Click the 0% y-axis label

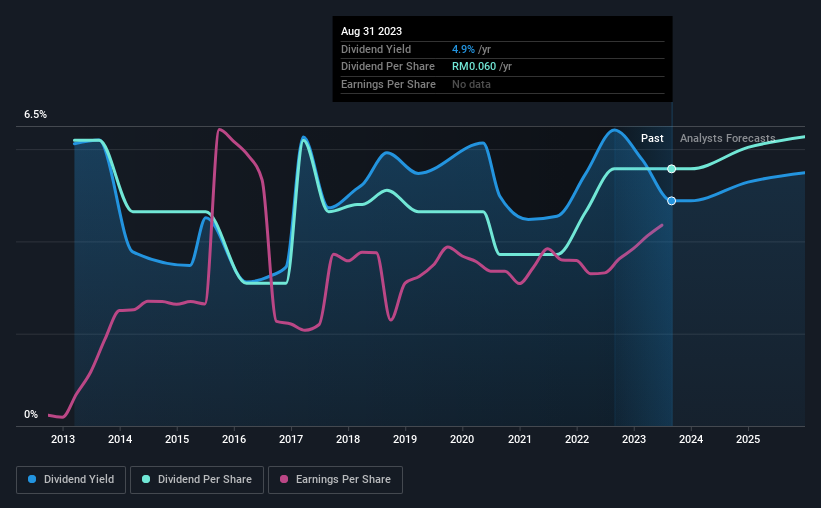click(31, 414)
